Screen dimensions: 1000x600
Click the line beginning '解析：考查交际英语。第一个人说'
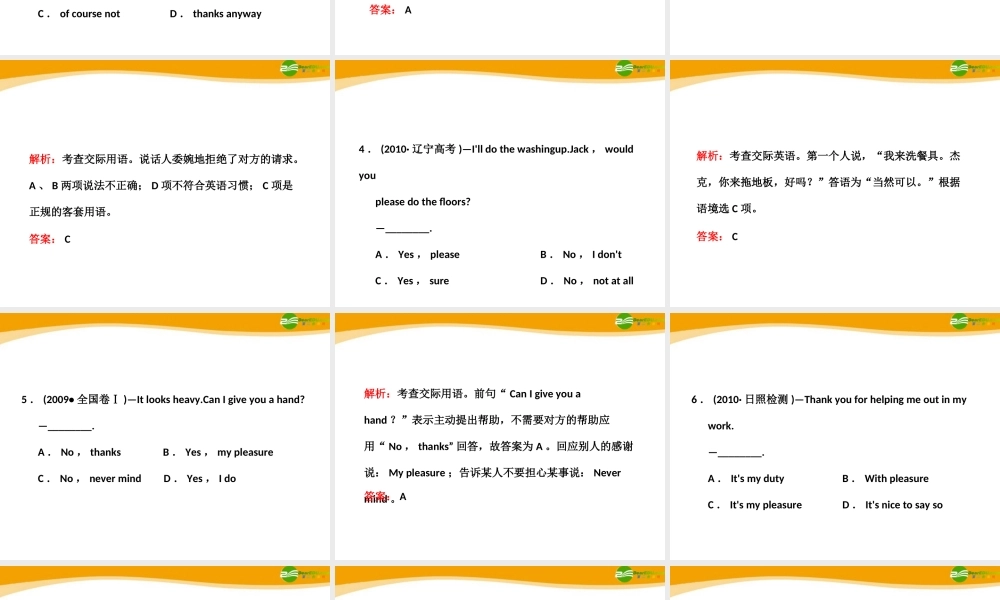click(828, 156)
